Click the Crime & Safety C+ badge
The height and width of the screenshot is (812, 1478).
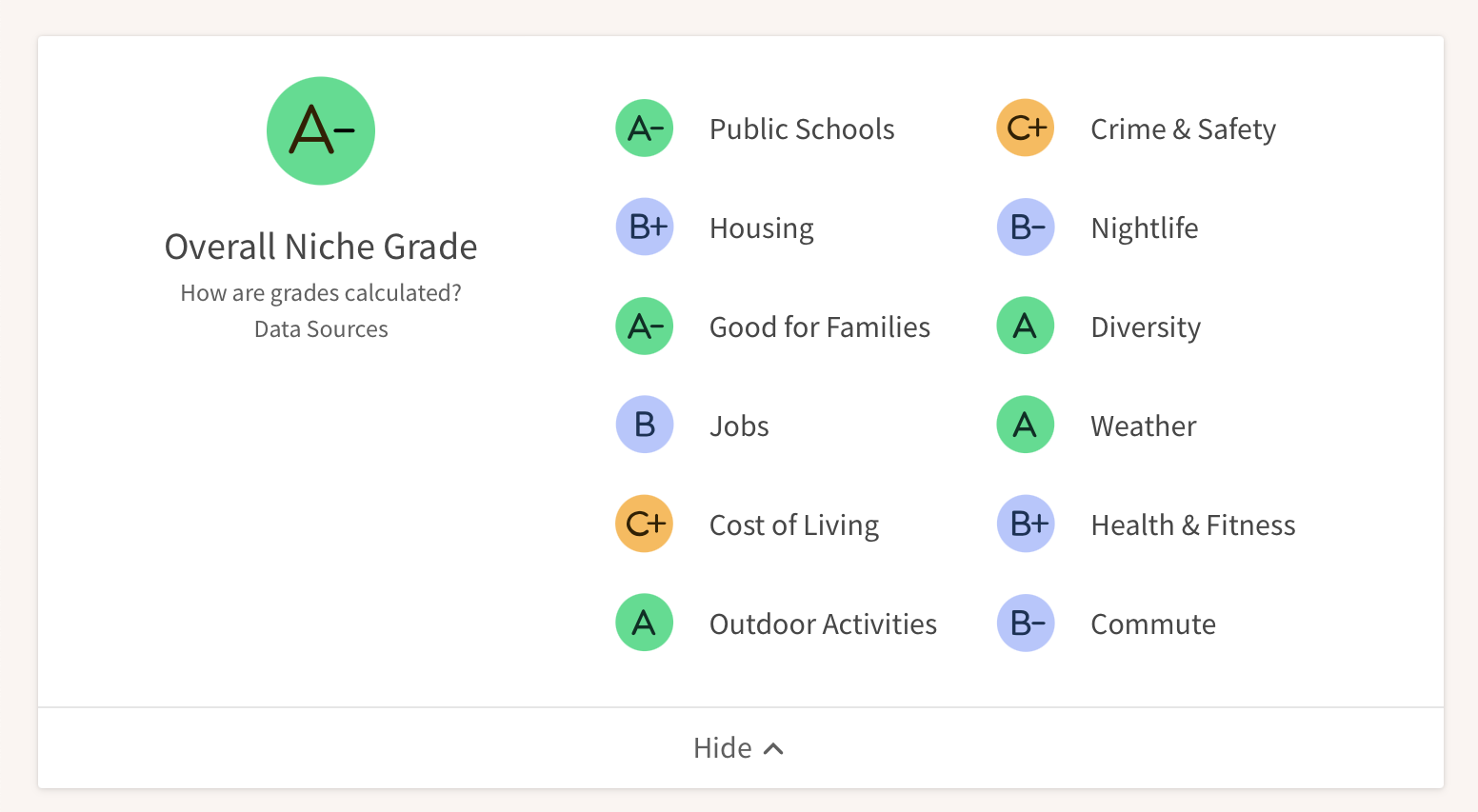click(1026, 129)
